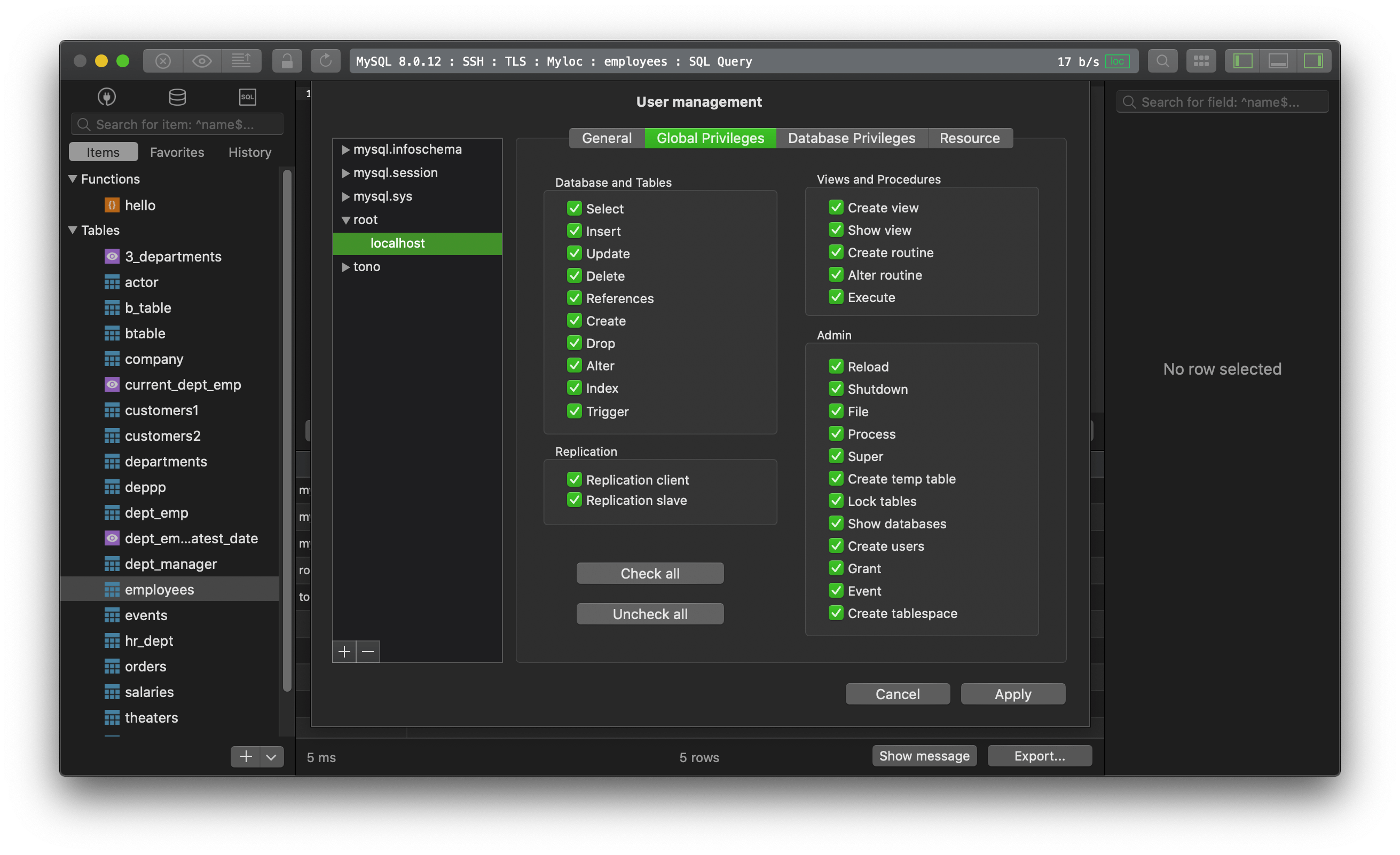This screenshot has width=1400, height=855.
Task: Uncheck the Create tablespace privilege
Action: point(836,613)
